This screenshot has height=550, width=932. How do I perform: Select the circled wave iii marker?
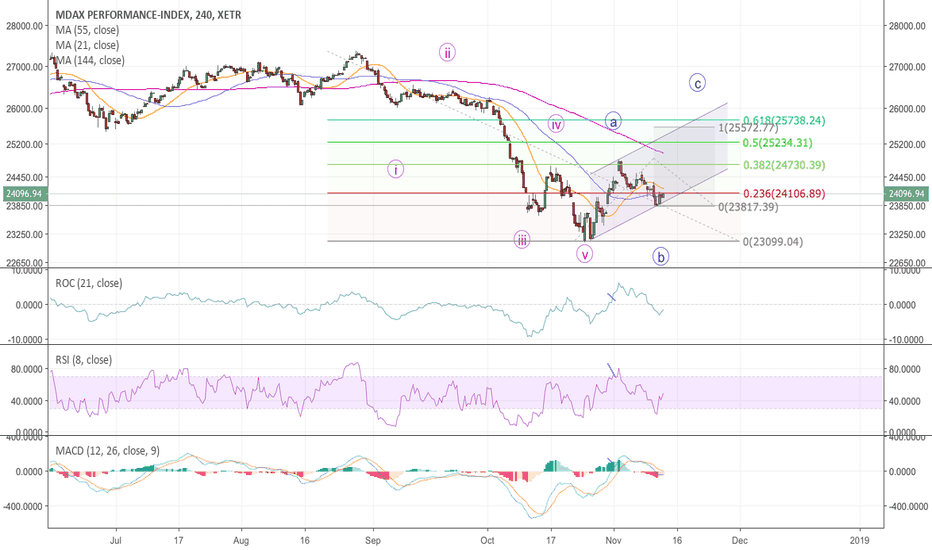pyautogui.click(x=522, y=240)
